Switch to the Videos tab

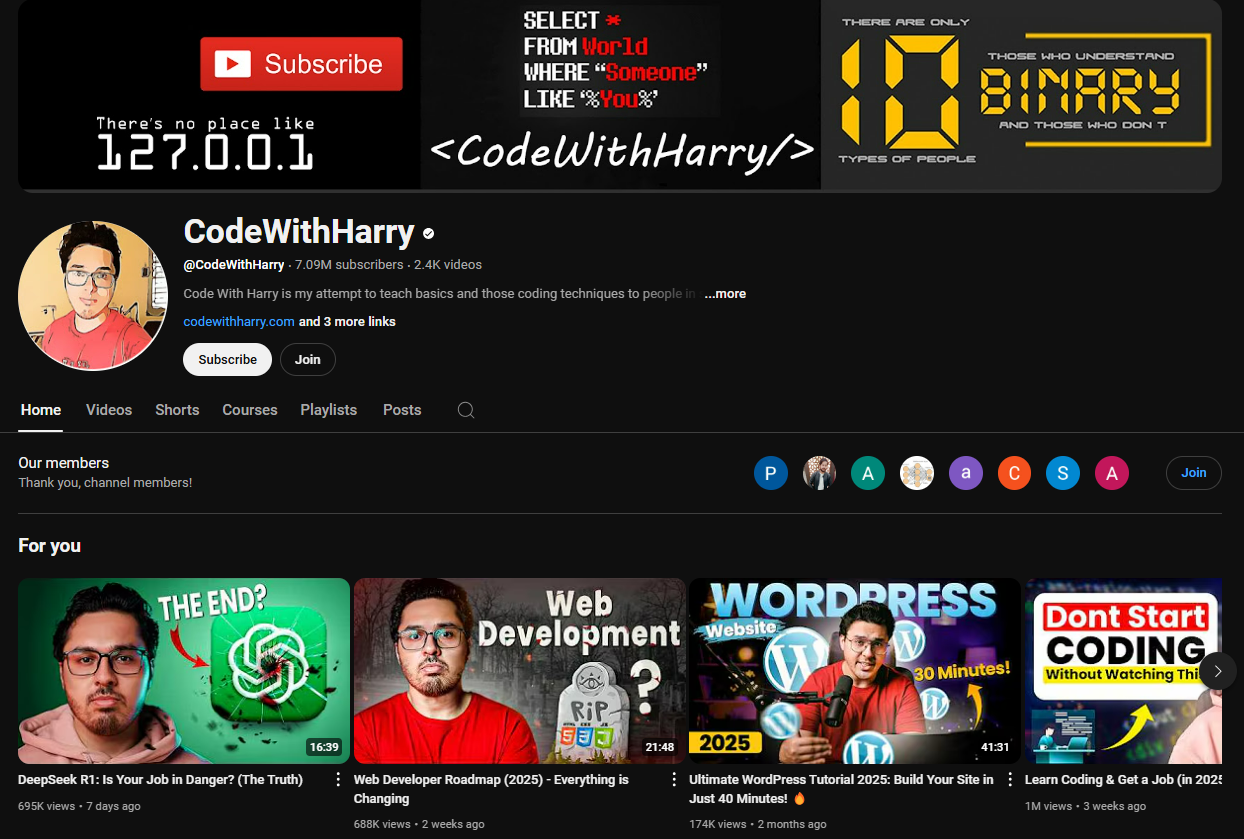click(109, 410)
